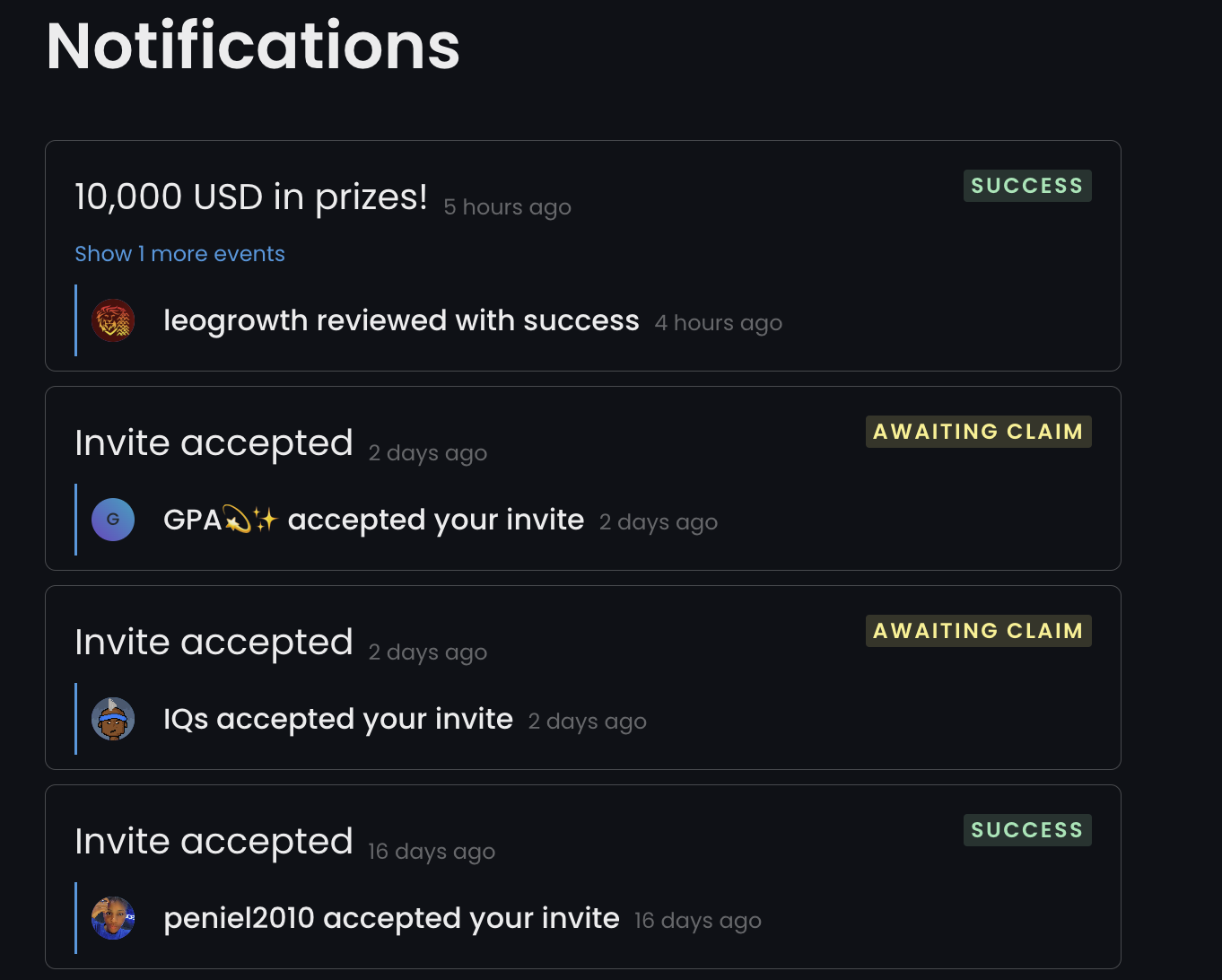Open IQs accepted your invite event
Image resolution: width=1222 pixels, height=980 pixels.
click(338, 719)
